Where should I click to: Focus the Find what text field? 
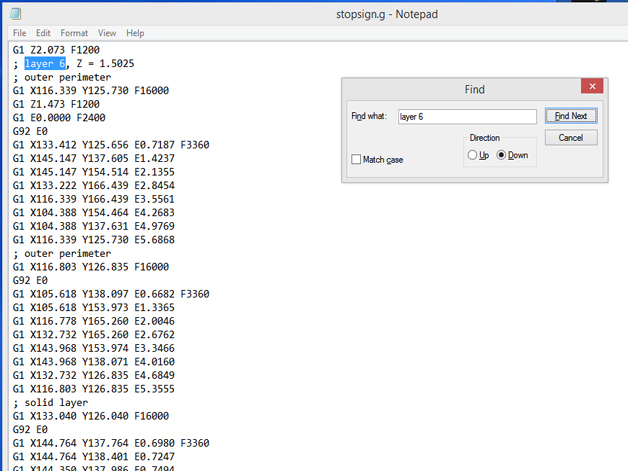coord(466,117)
